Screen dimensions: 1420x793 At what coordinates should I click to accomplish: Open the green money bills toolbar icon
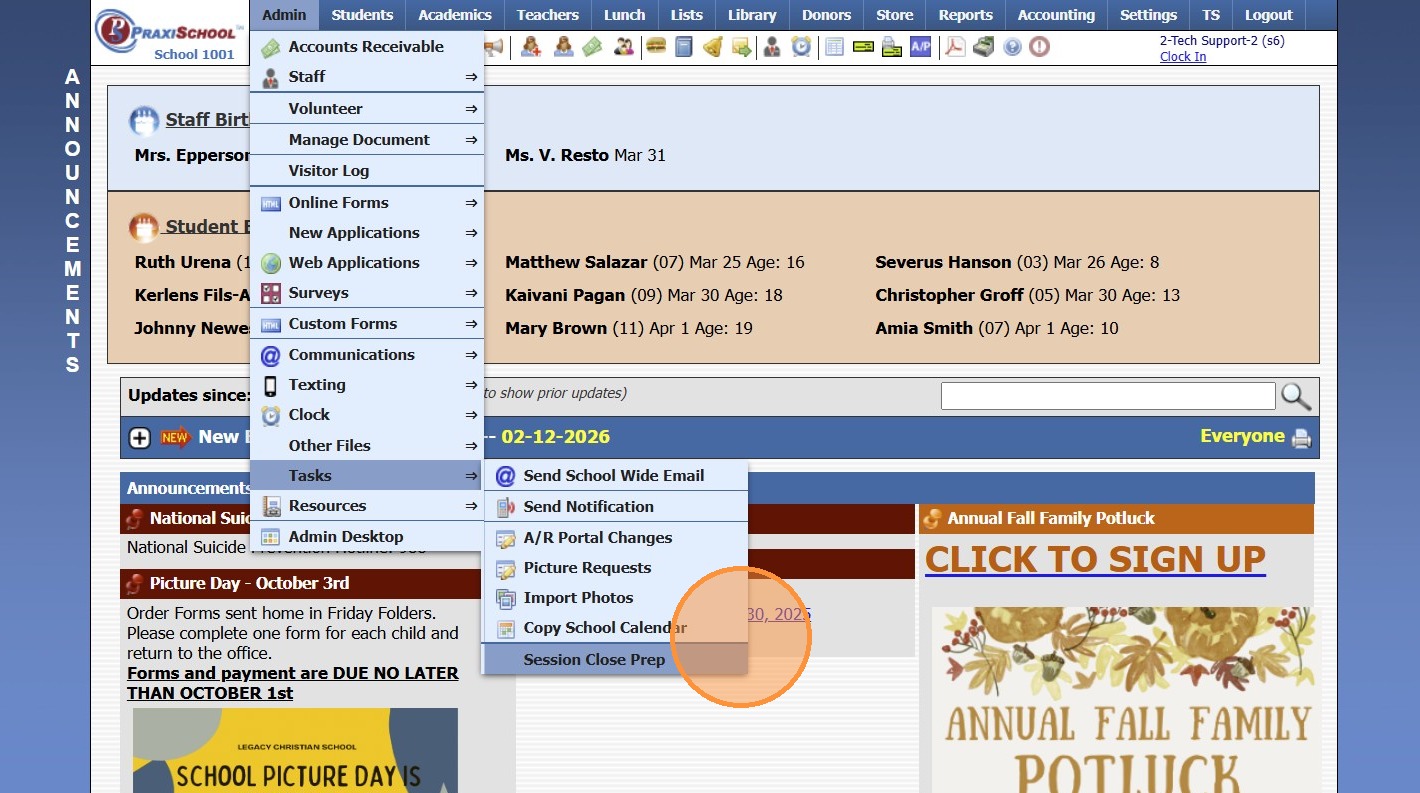pos(592,46)
